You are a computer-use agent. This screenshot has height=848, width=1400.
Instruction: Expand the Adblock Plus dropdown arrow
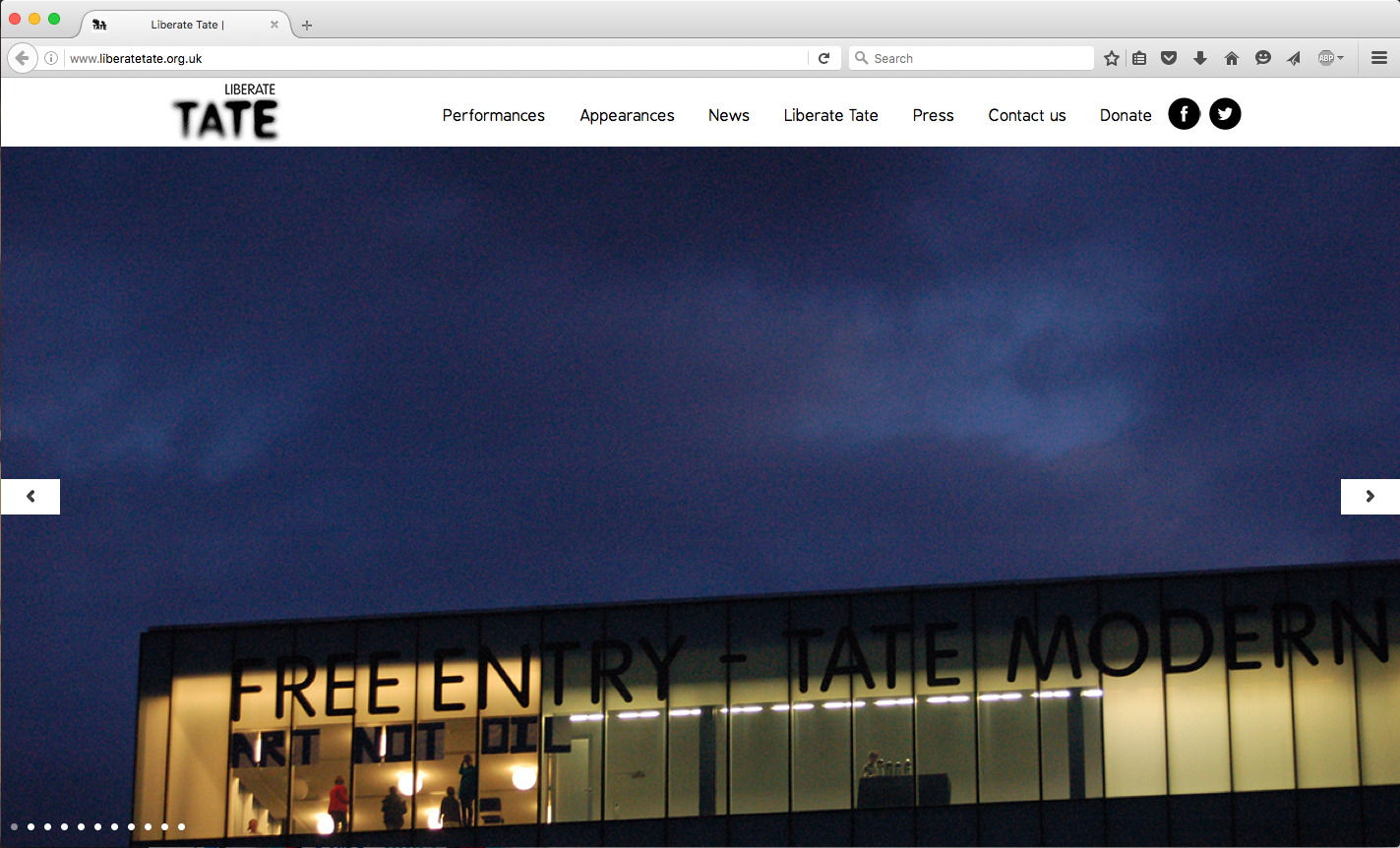1341,58
